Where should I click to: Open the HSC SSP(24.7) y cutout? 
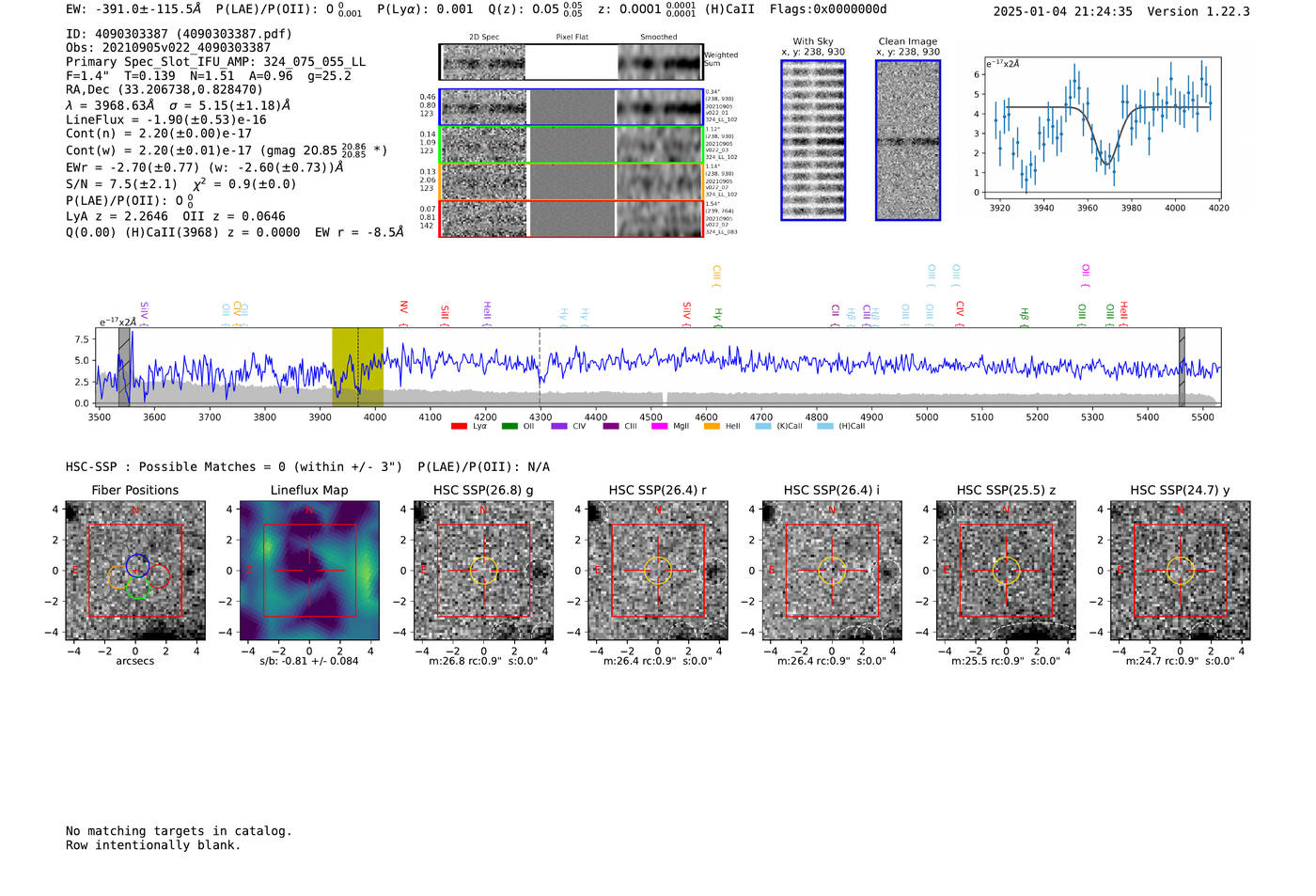1181,571
